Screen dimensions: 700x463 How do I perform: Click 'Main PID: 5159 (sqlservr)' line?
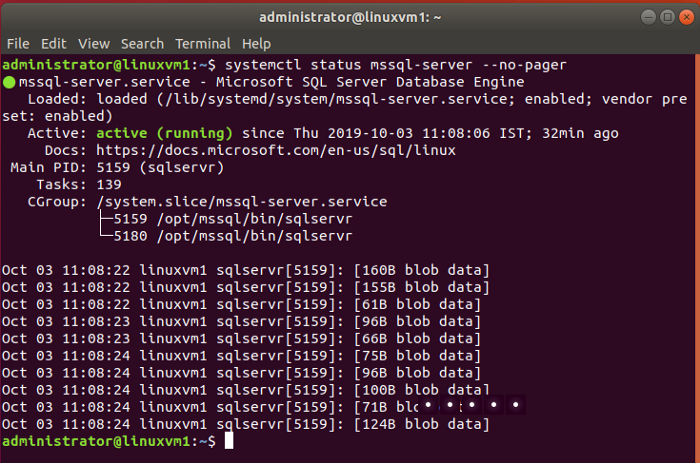tap(117, 168)
